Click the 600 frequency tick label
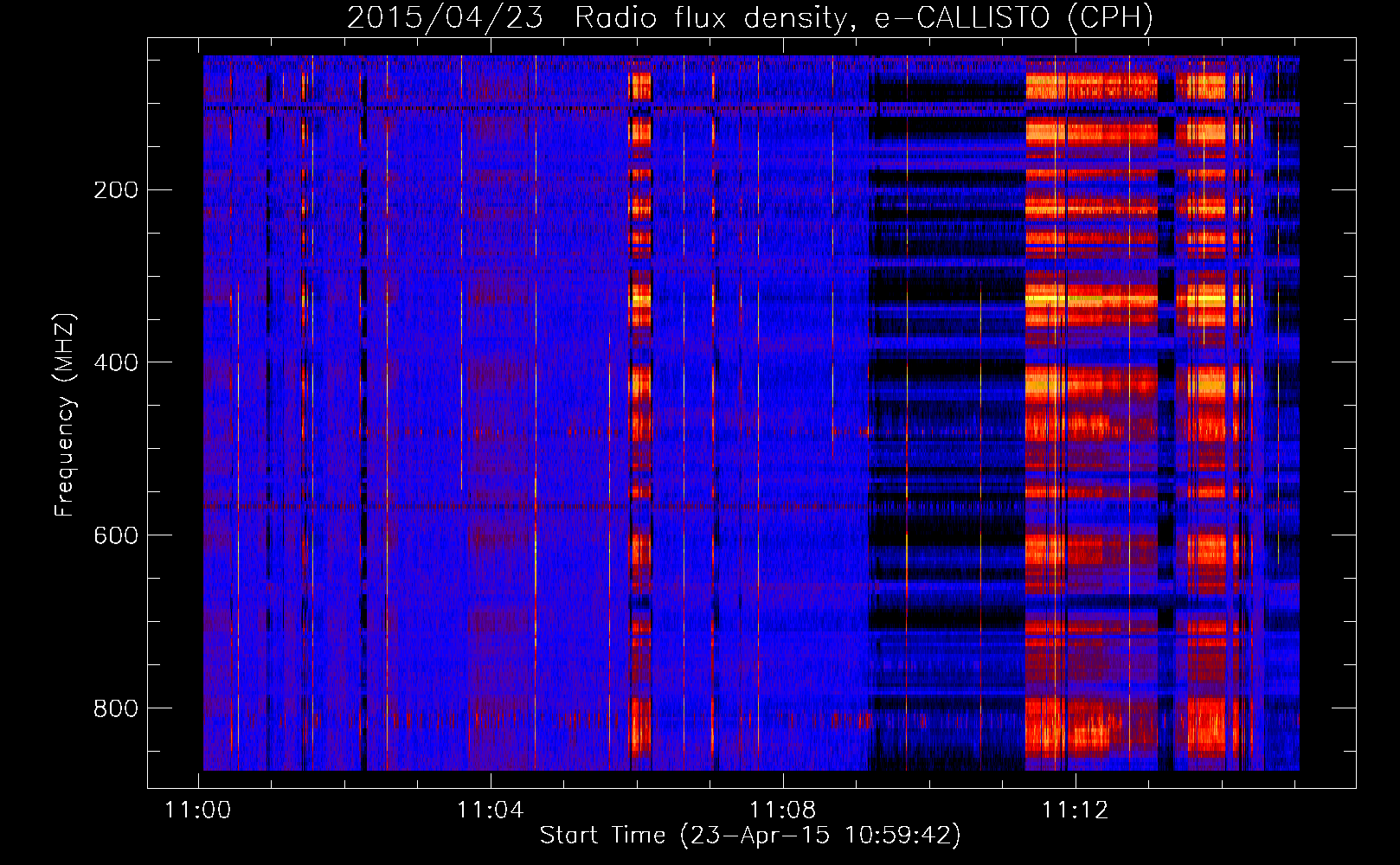 [x=116, y=535]
